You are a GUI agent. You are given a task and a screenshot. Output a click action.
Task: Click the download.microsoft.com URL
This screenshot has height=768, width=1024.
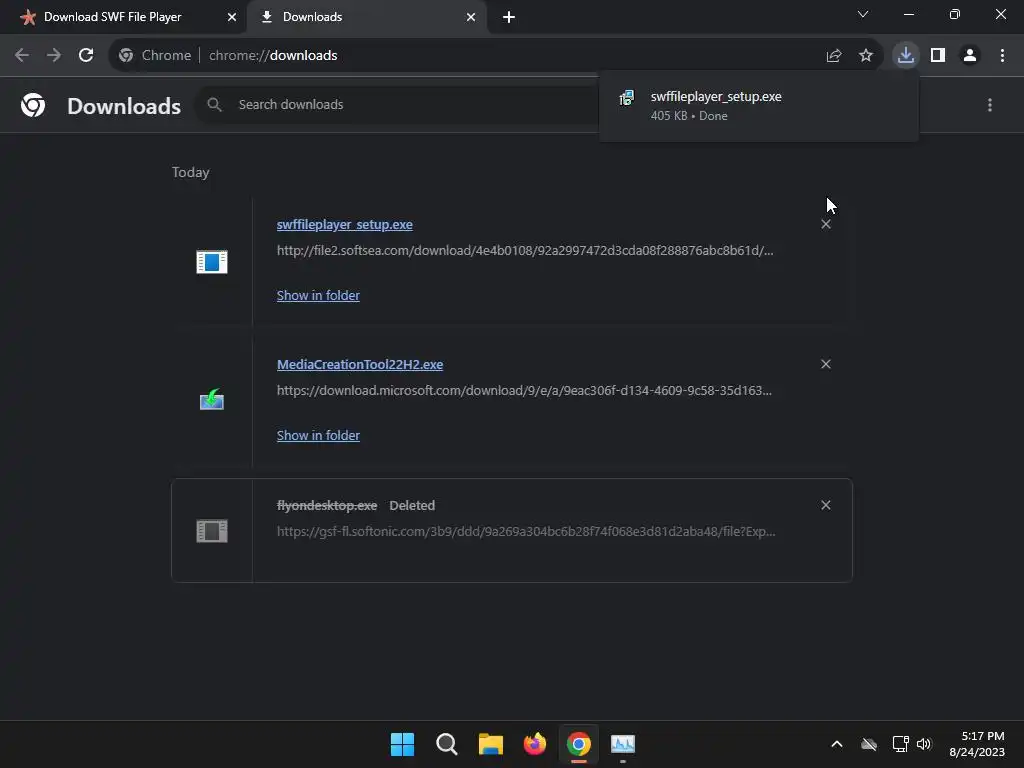524,391
